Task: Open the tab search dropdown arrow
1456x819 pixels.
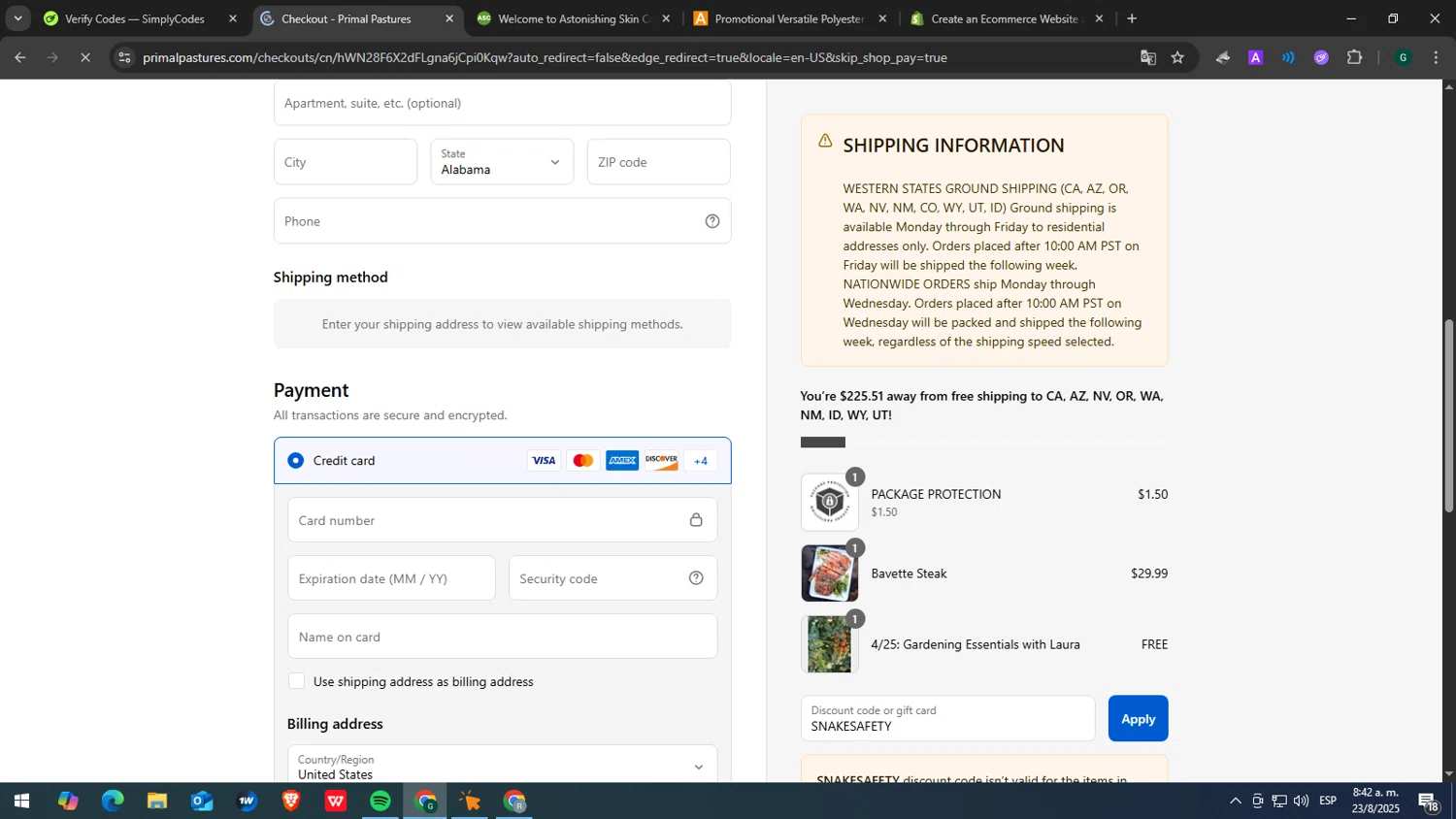Action: tap(17, 18)
